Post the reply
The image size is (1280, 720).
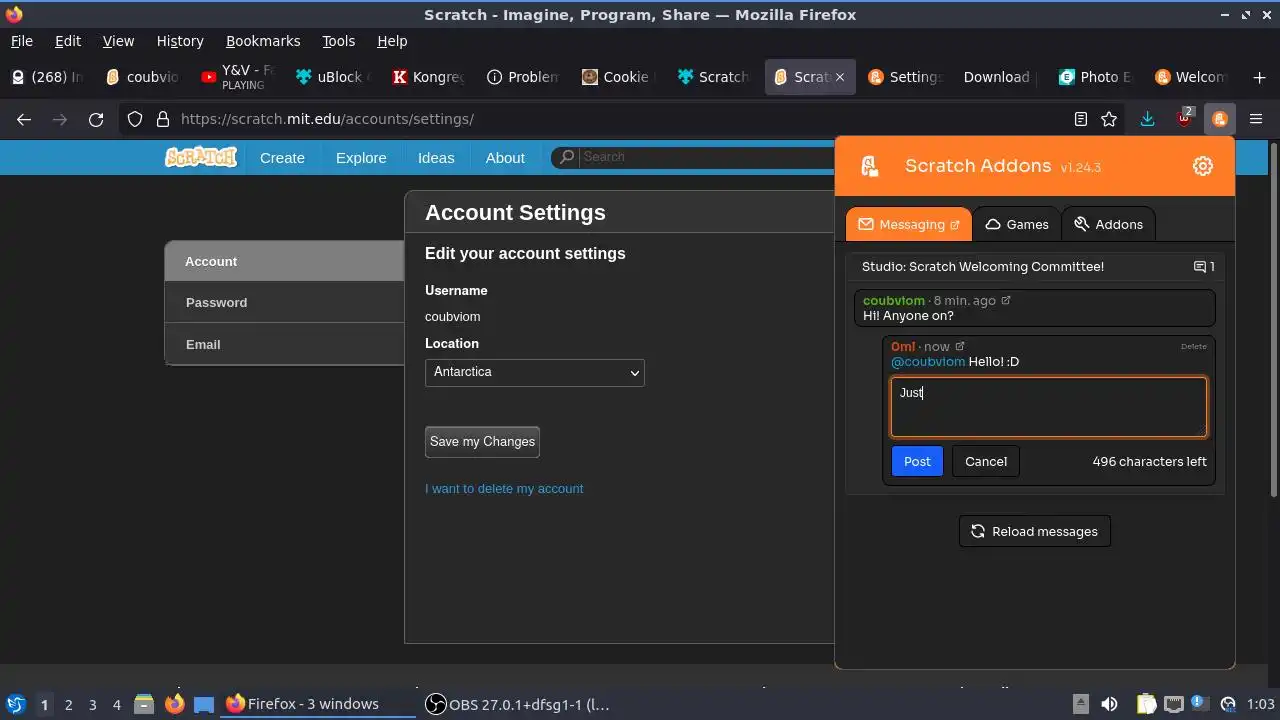(x=917, y=461)
